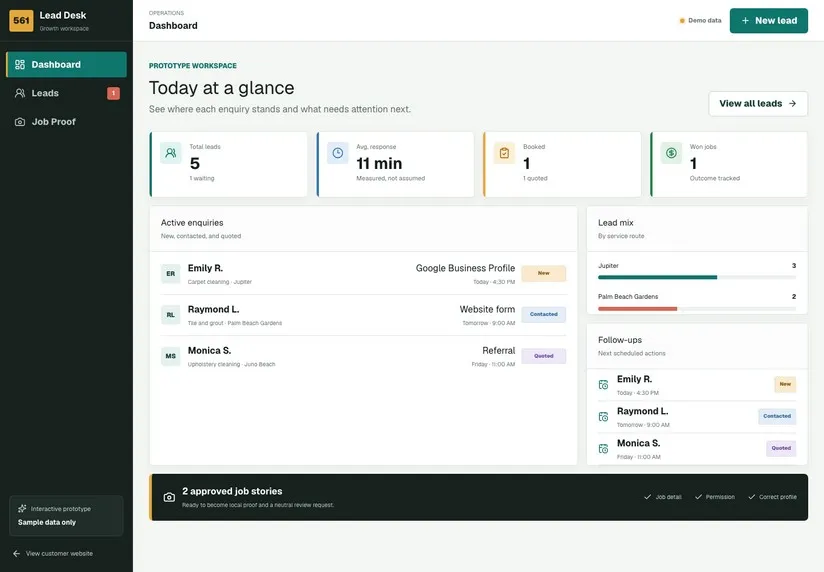Click the Jupiter lead mix progress bar

(697, 277)
